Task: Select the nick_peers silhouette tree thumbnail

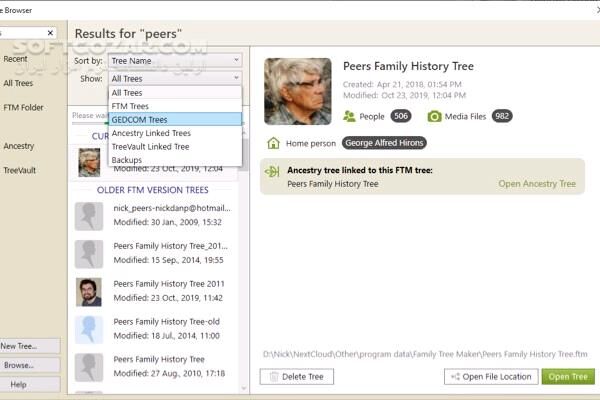Action: 89,215
